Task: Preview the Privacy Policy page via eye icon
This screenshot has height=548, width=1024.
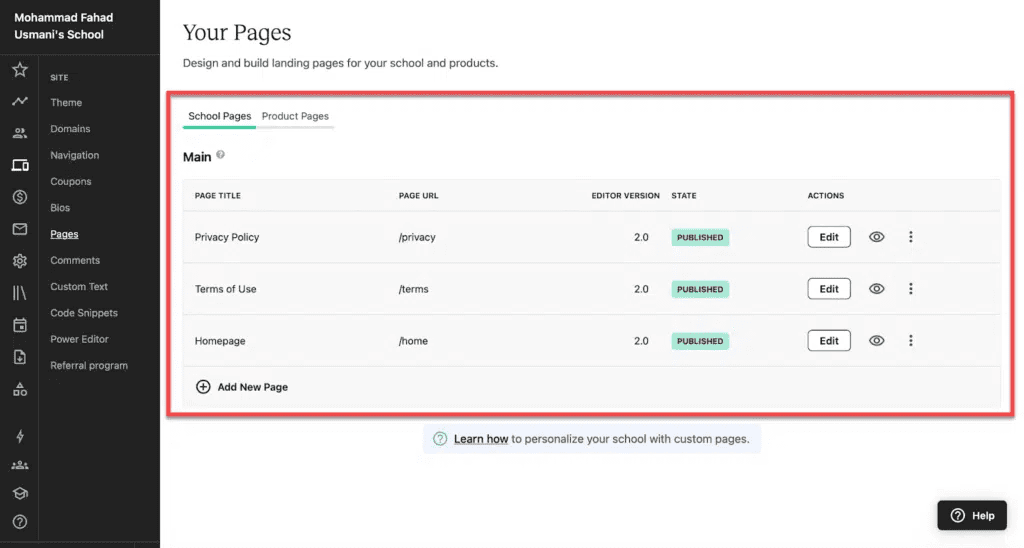Action: [x=876, y=237]
